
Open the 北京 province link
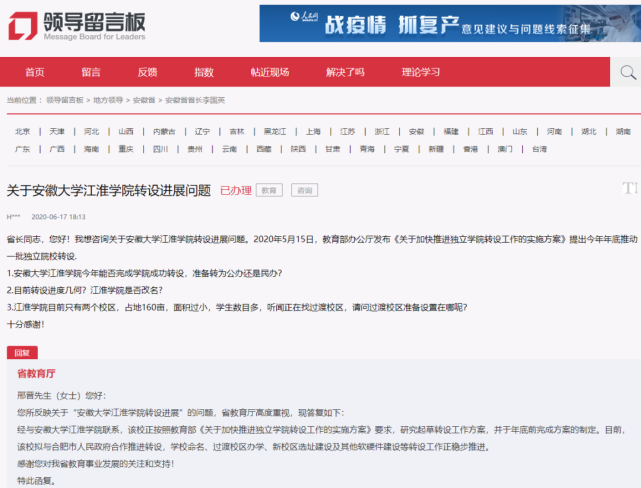(22, 132)
